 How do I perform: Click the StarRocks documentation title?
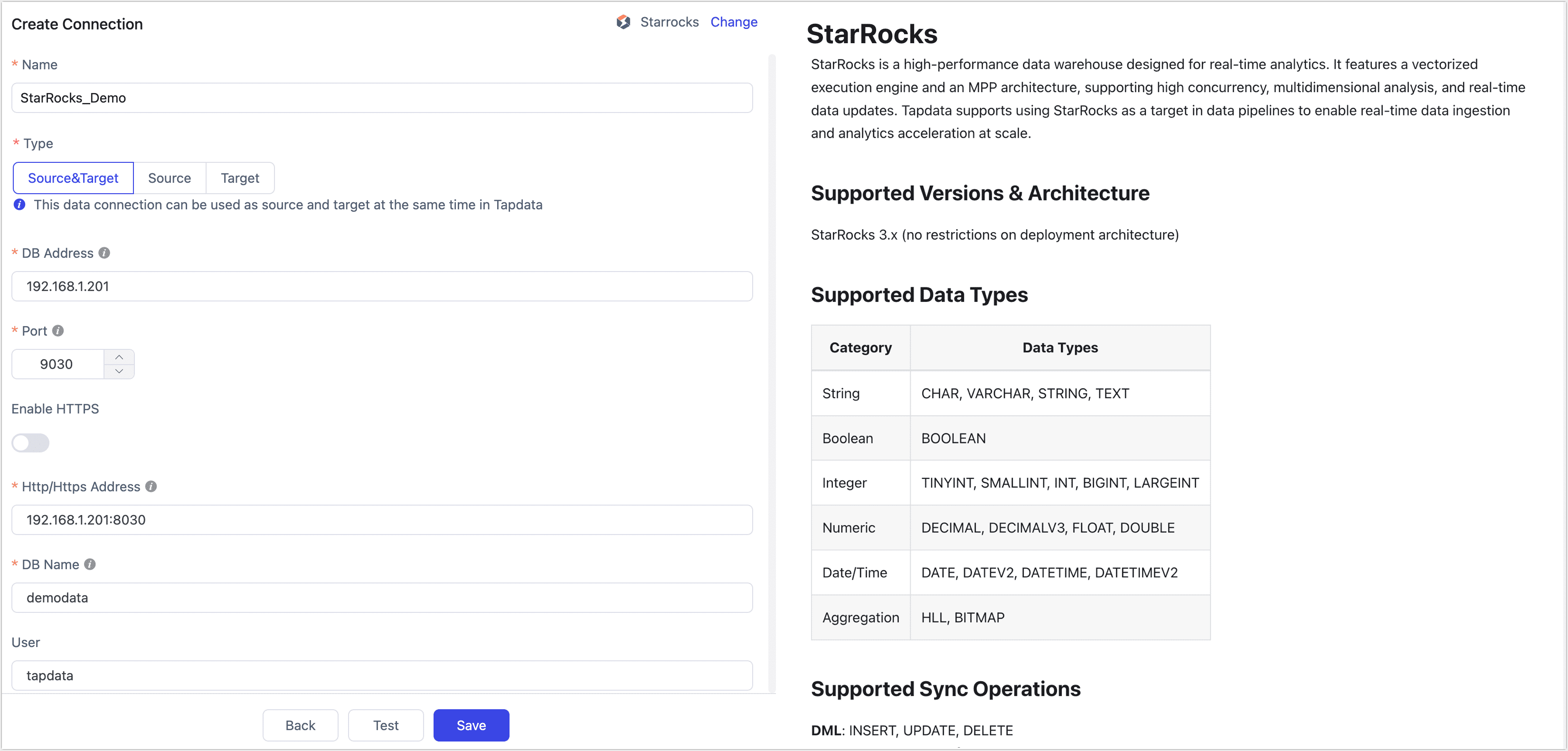point(872,34)
